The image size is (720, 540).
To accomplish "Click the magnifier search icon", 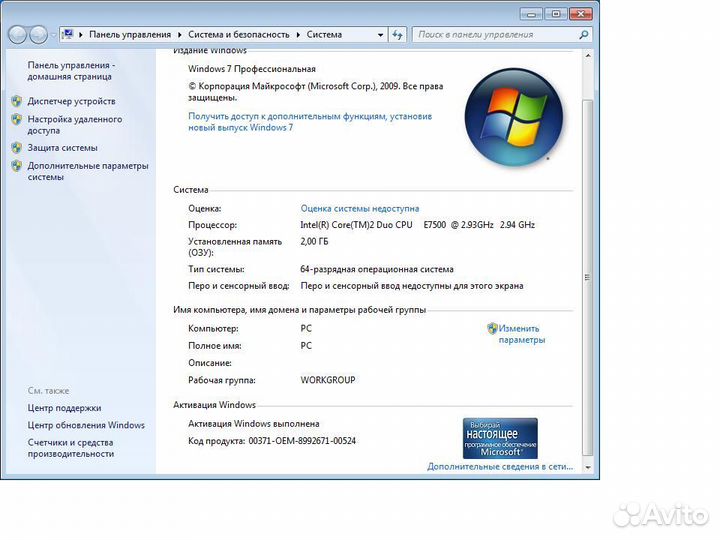I will [584, 35].
